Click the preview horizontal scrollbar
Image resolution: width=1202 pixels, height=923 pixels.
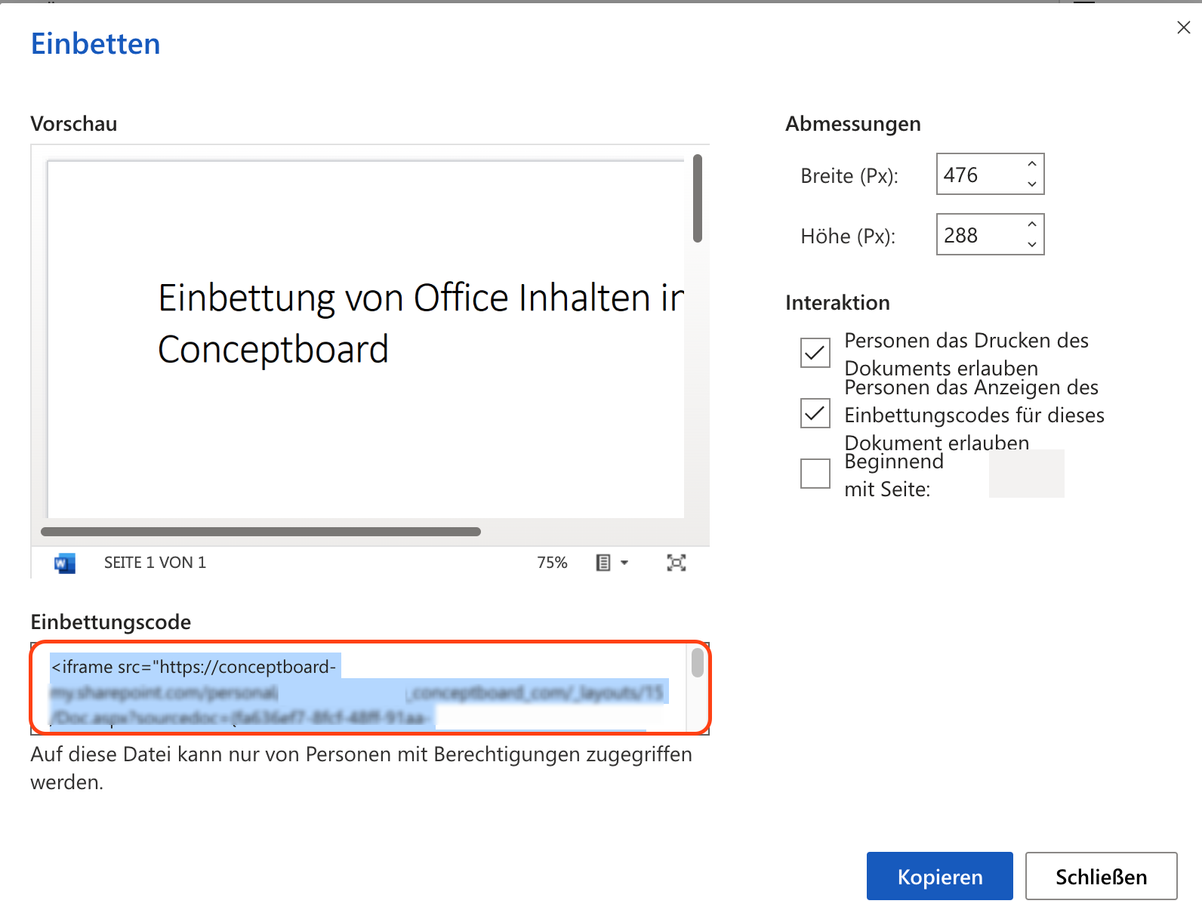tap(261, 532)
